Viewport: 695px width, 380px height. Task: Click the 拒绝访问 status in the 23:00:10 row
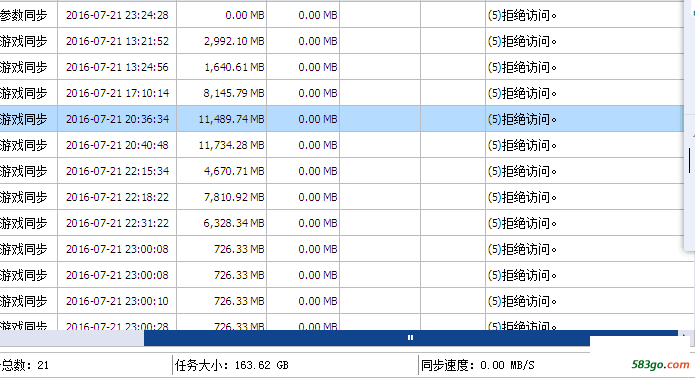click(x=522, y=302)
